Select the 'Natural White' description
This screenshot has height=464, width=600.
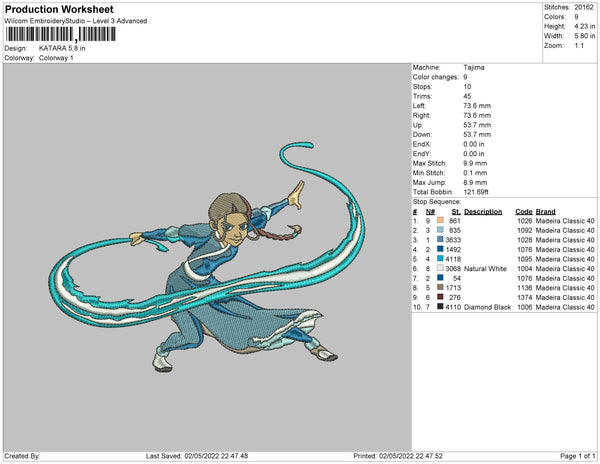[x=485, y=269]
